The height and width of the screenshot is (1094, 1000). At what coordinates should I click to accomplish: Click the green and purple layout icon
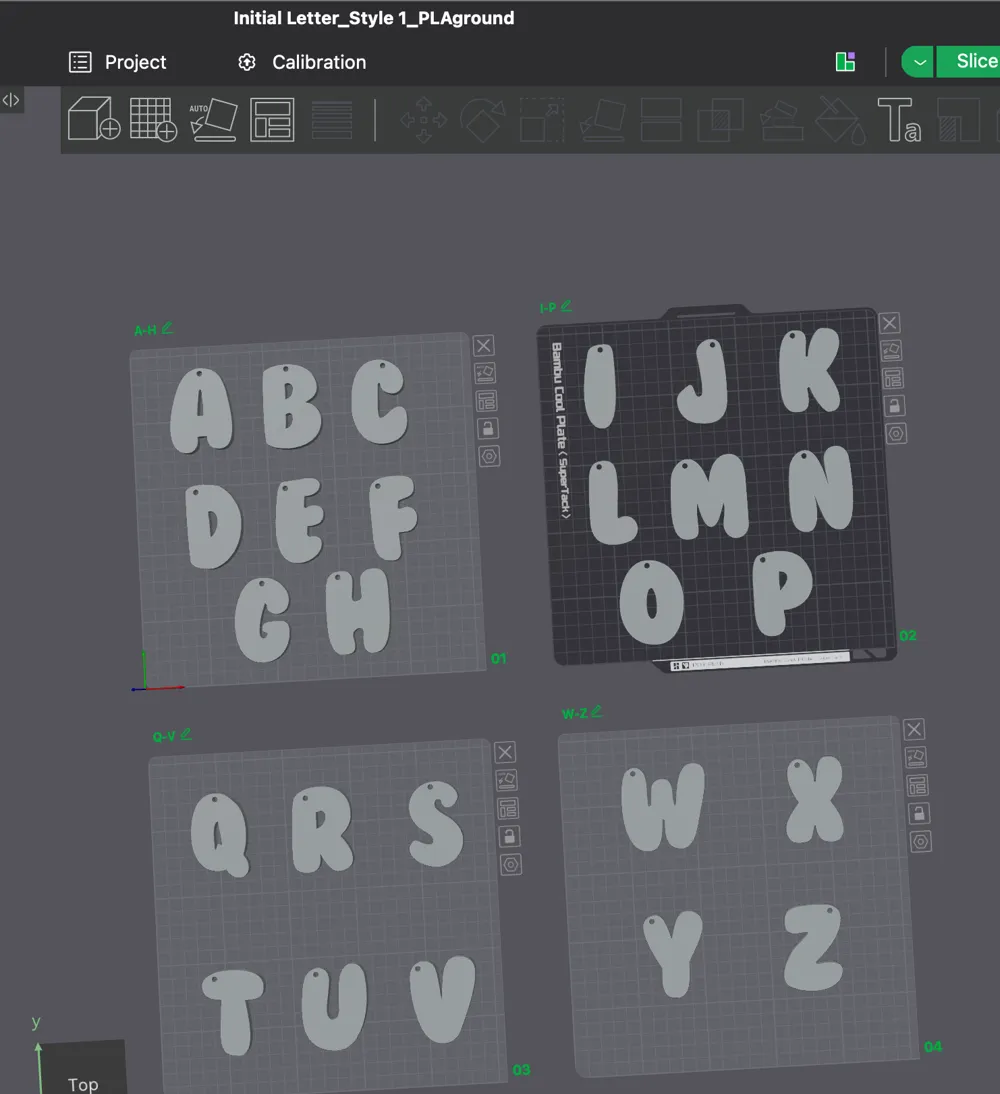coord(845,62)
